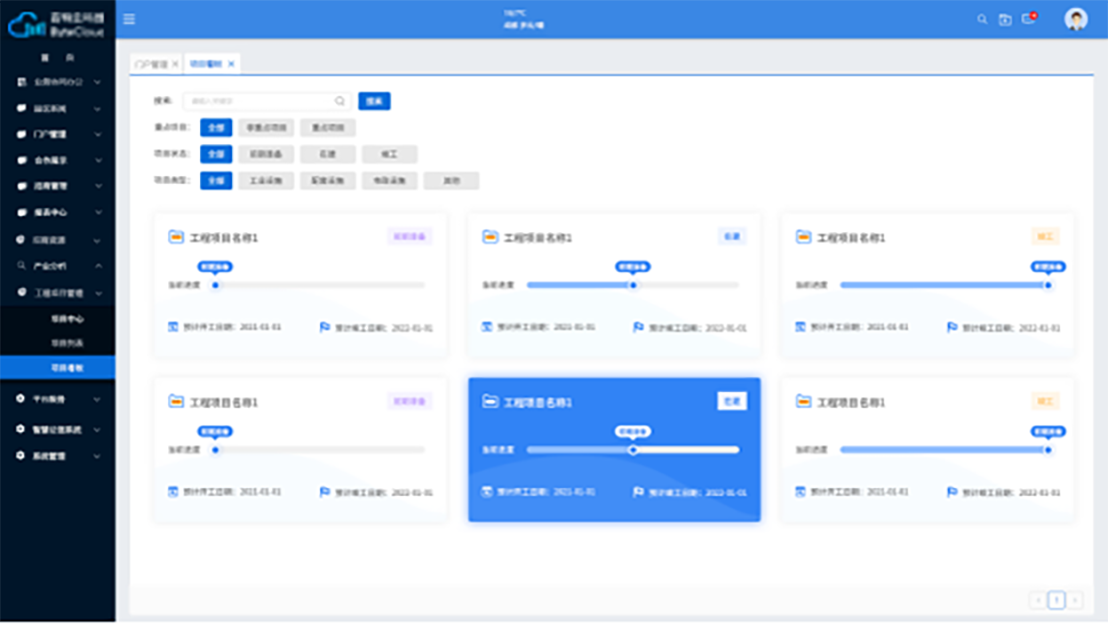Switch to the 门户管理 tab
Image resolution: width=1108 pixels, height=624 pixels.
[x=151, y=64]
